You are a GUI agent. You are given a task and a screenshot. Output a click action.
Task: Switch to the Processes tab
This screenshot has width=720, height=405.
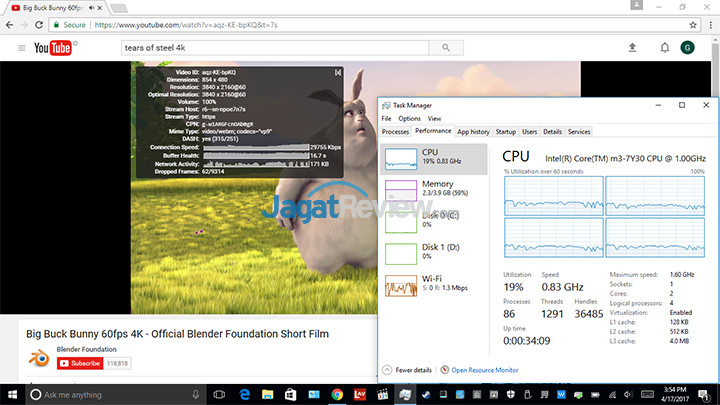point(395,132)
